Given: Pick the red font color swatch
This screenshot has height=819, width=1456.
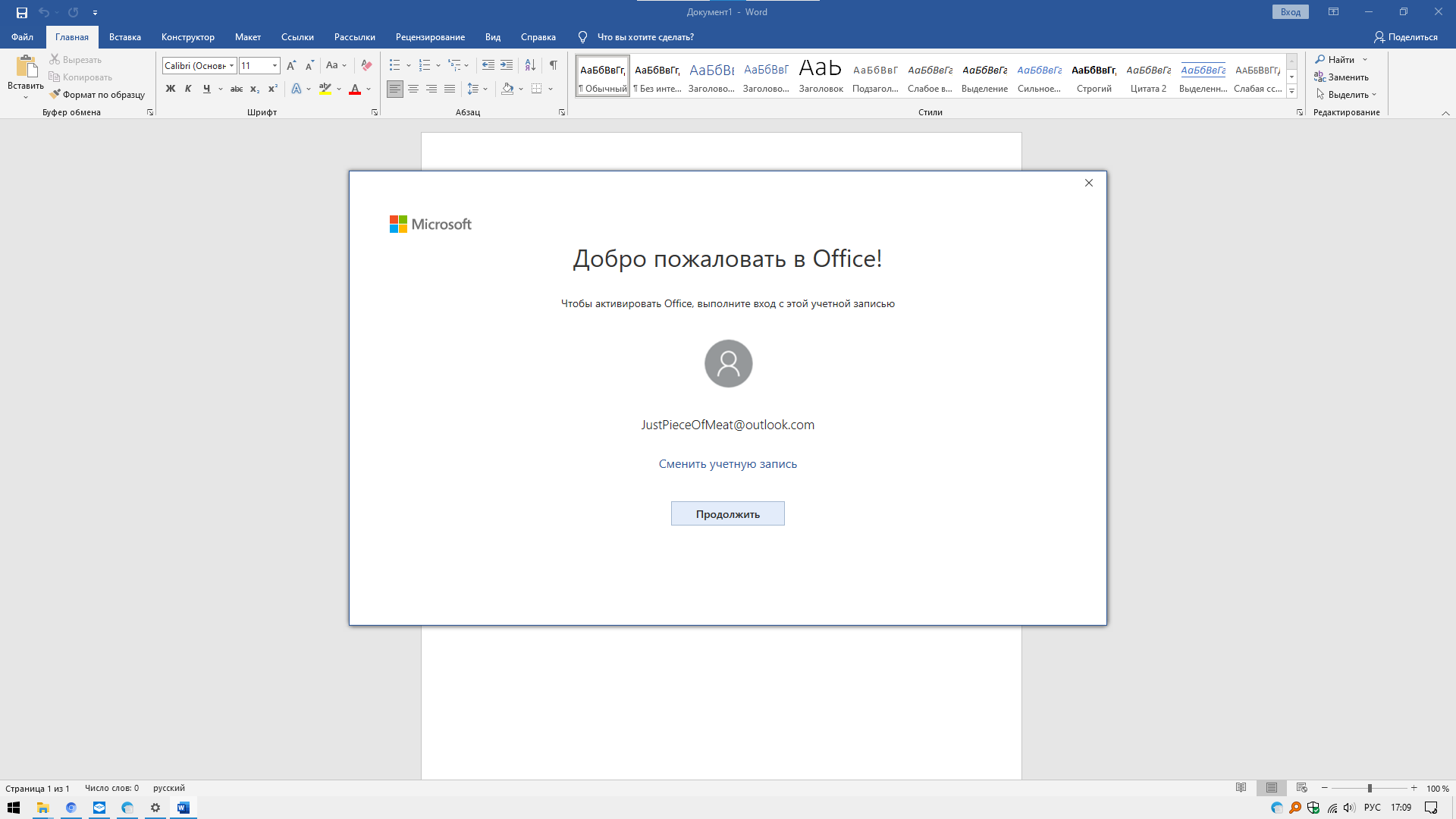Looking at the screenshot, I should coord(355,89).
